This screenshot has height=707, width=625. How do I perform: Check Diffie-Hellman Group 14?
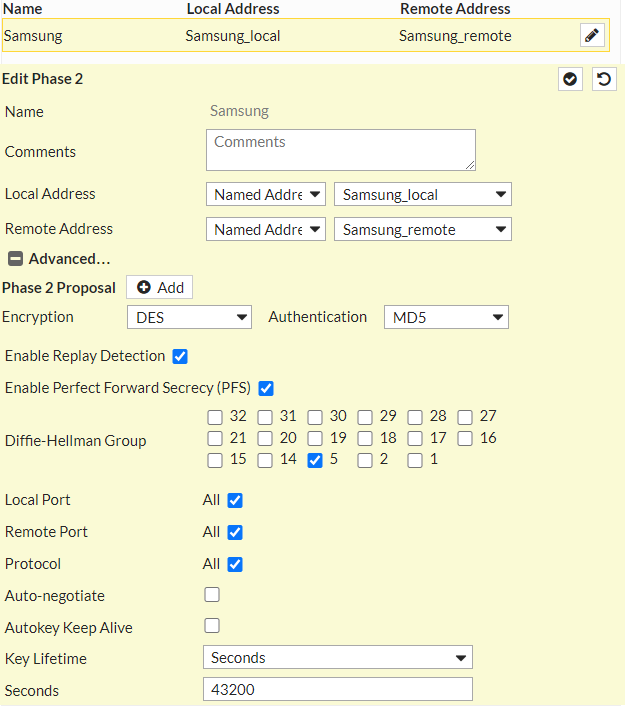[265, 460]
